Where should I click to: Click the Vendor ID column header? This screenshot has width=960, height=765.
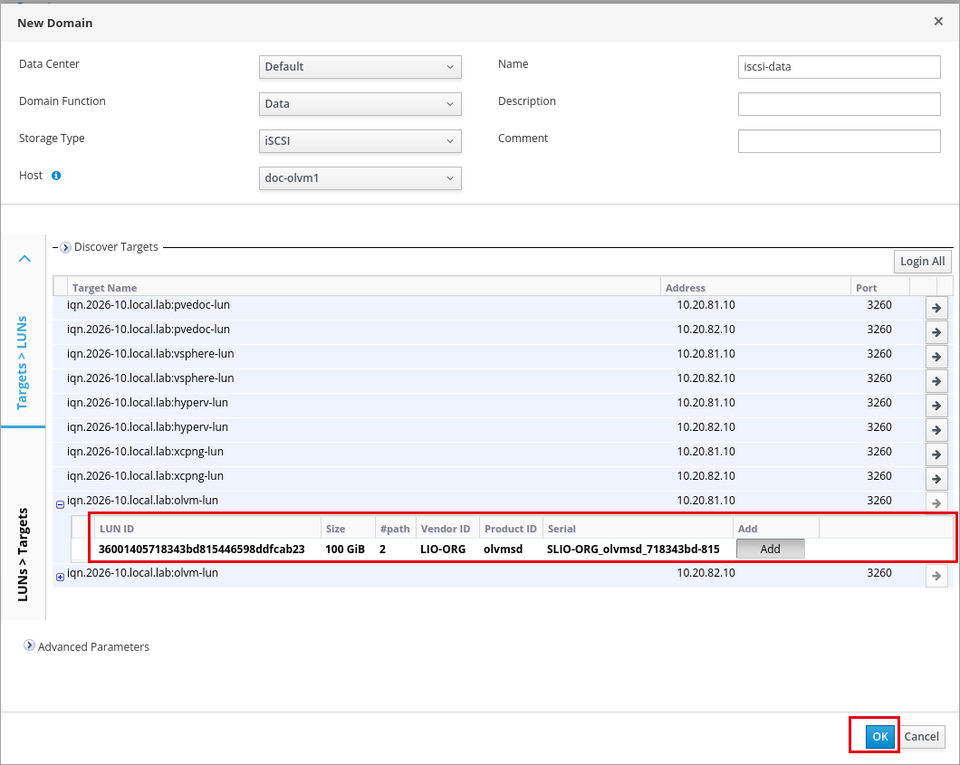446,529
